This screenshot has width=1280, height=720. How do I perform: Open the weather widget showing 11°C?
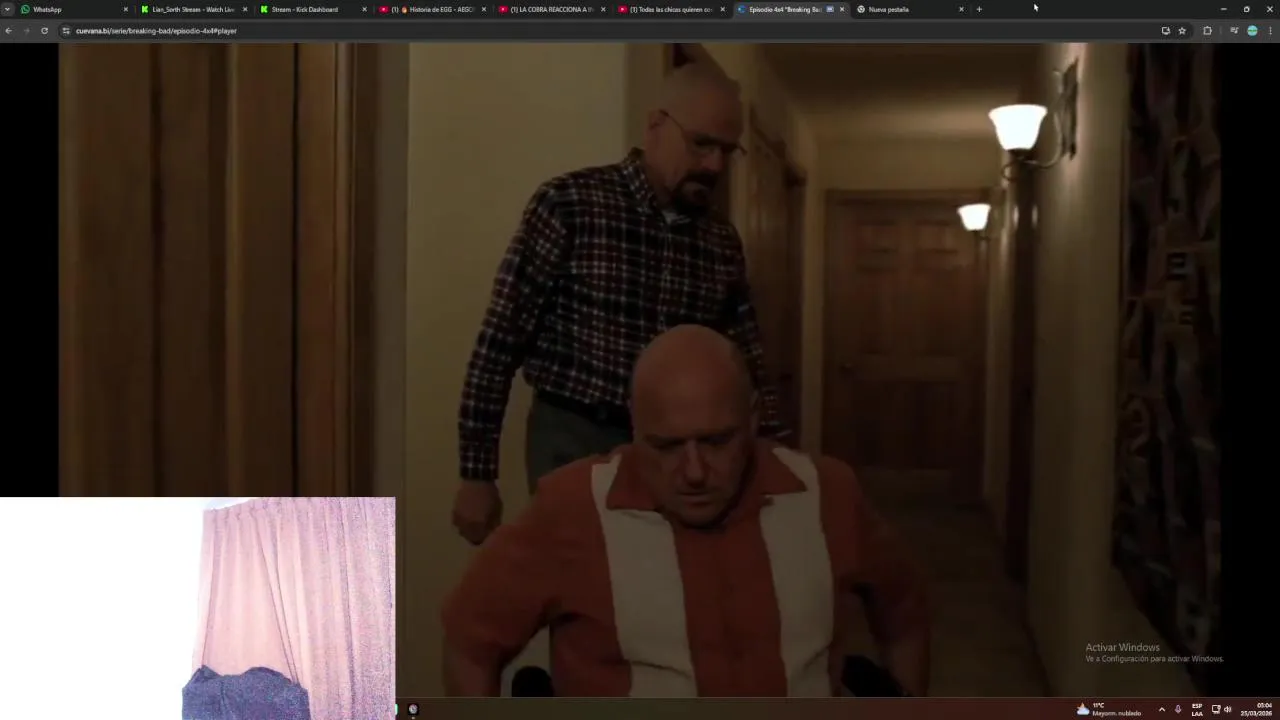(x=1109, y=709)
